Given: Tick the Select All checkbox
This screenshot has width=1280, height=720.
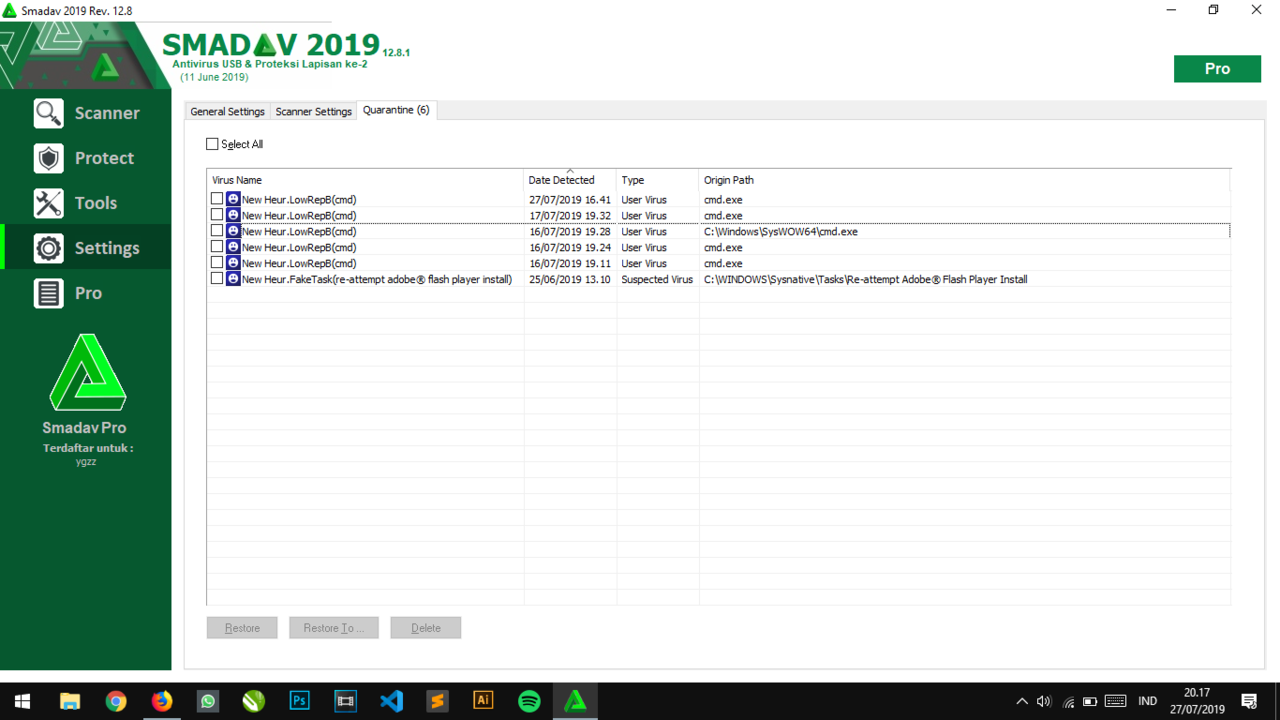Looking at the screenshot, I should (x=212, y=144).
